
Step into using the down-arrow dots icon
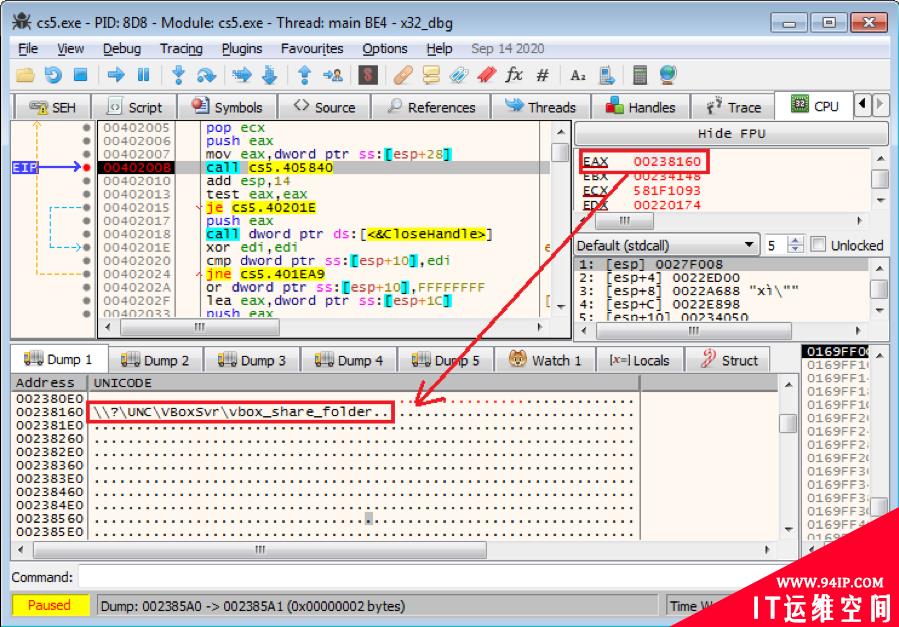tap(178, 75)
